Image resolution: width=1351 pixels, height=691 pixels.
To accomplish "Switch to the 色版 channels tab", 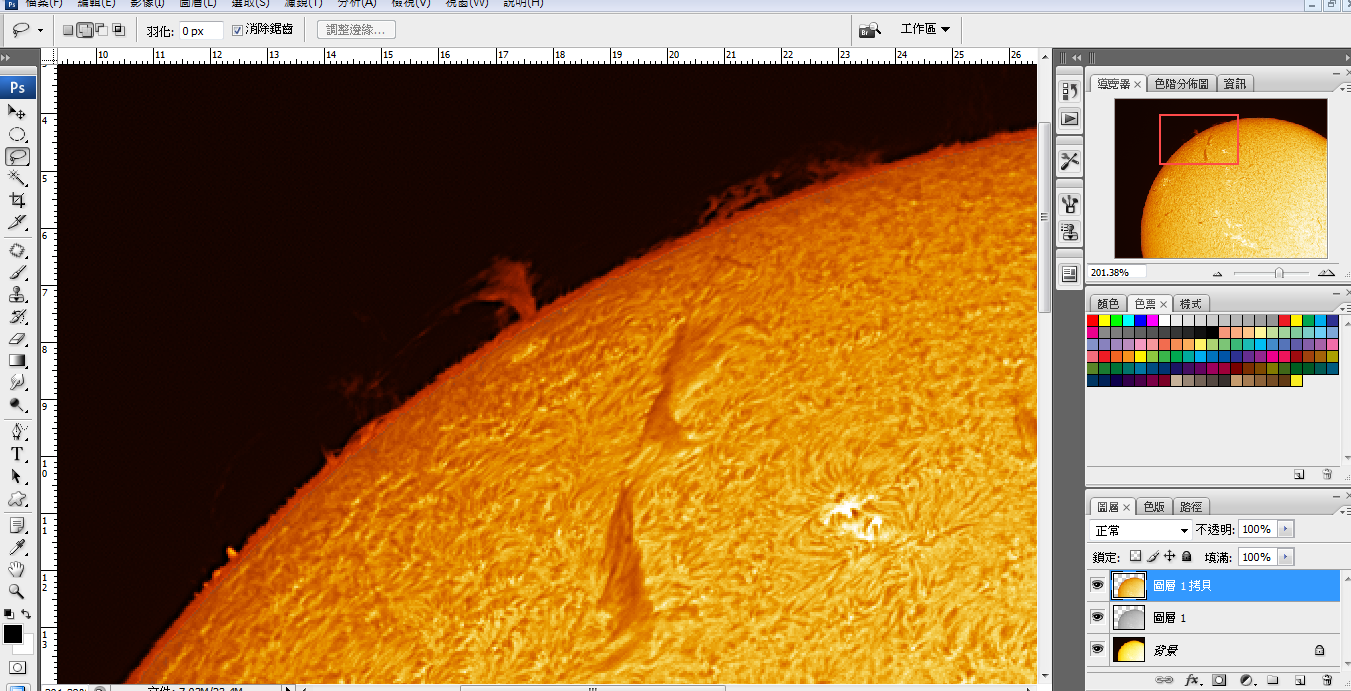I will pos(1154,507).
